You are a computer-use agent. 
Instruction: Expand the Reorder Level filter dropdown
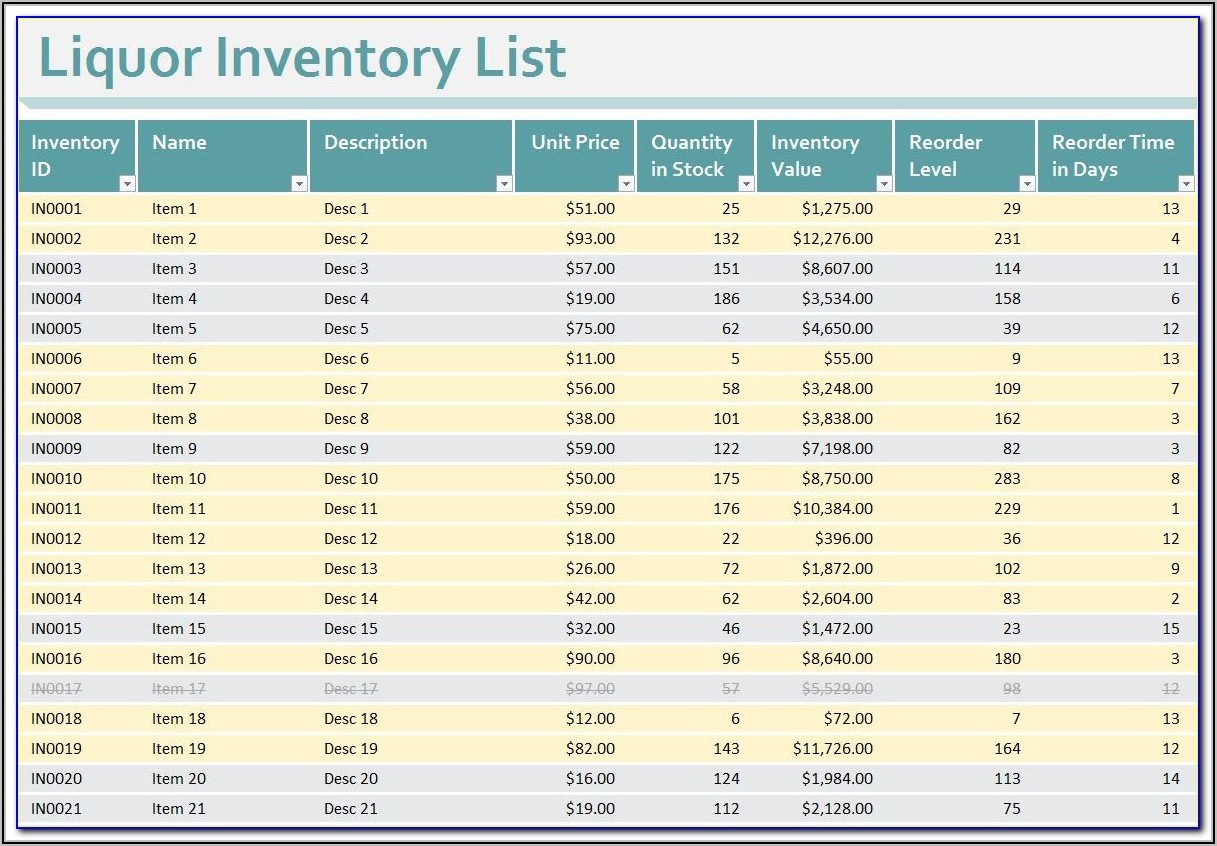(1027, 184)
